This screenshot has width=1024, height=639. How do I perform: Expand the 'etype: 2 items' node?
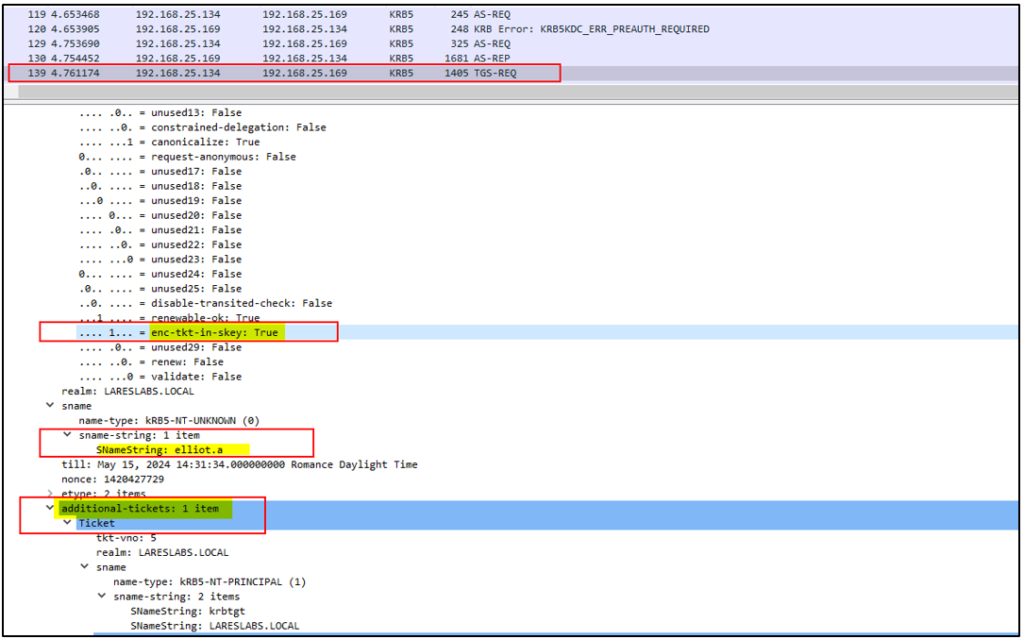(x=50, y=493)
